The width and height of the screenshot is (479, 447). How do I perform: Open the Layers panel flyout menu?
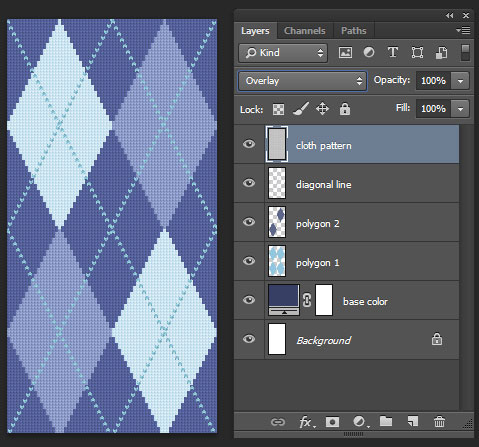coord(463,30)
